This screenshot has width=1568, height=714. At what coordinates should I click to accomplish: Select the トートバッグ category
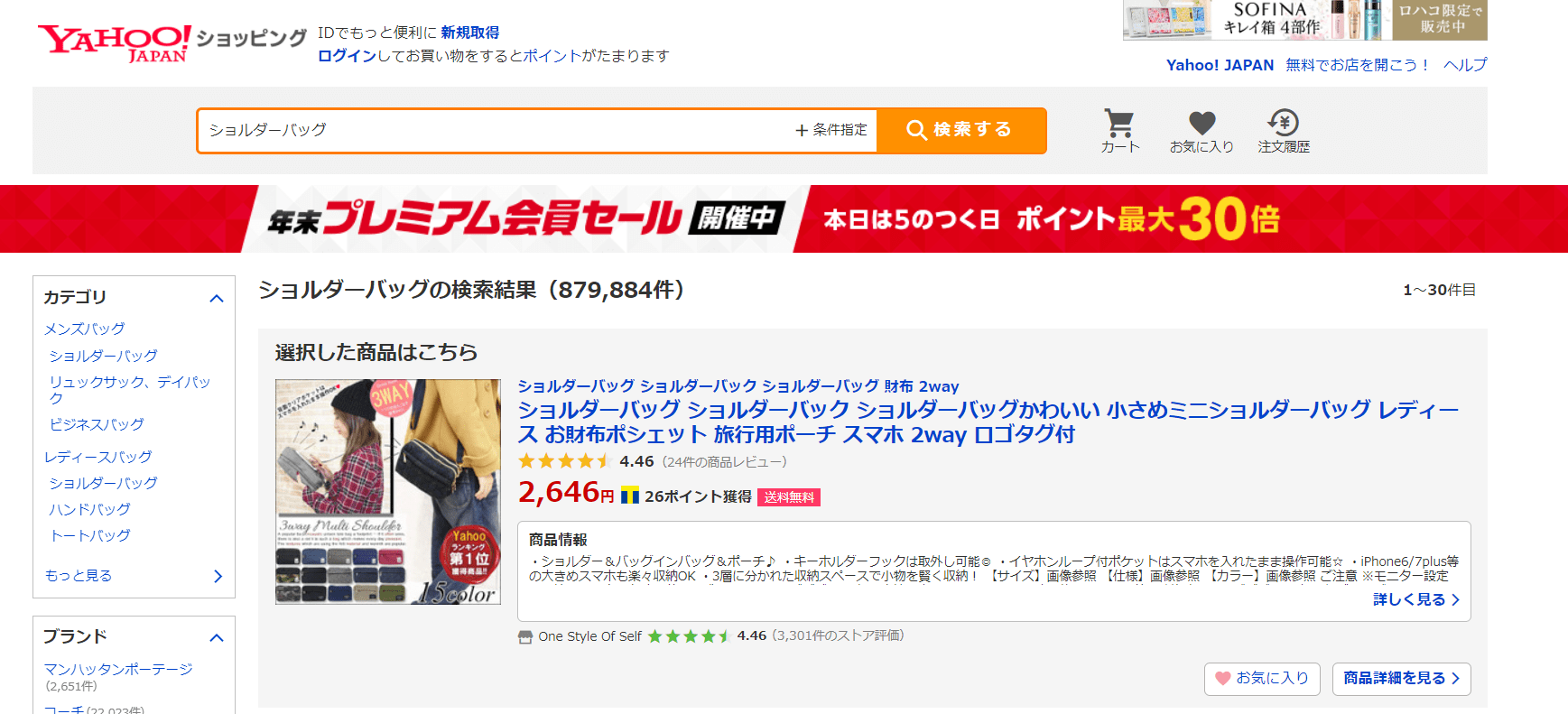click(90, 535)
